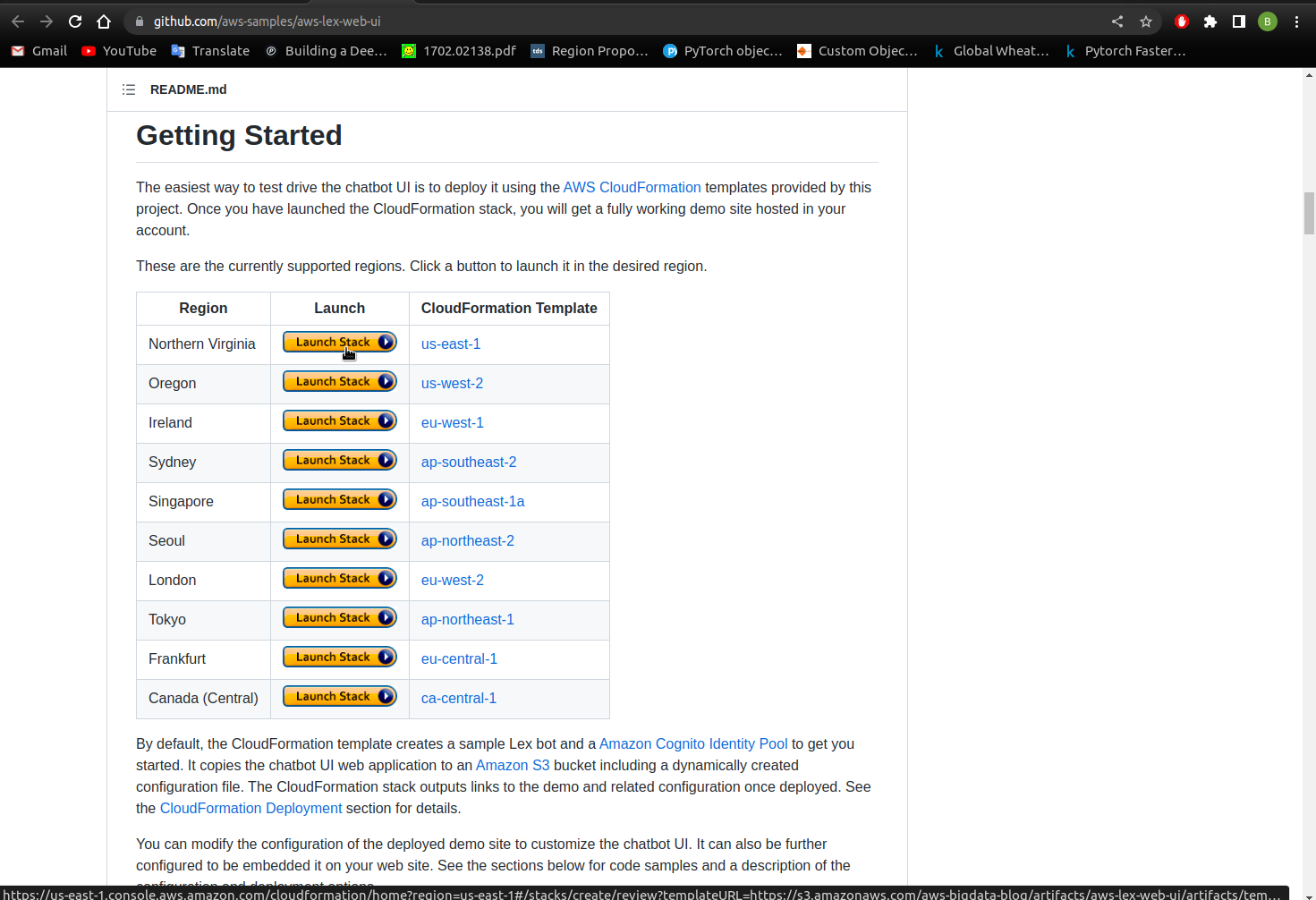1316x900 pixels.
Task: Launch Stack for Tokyo region
Action: click(339, 618)
